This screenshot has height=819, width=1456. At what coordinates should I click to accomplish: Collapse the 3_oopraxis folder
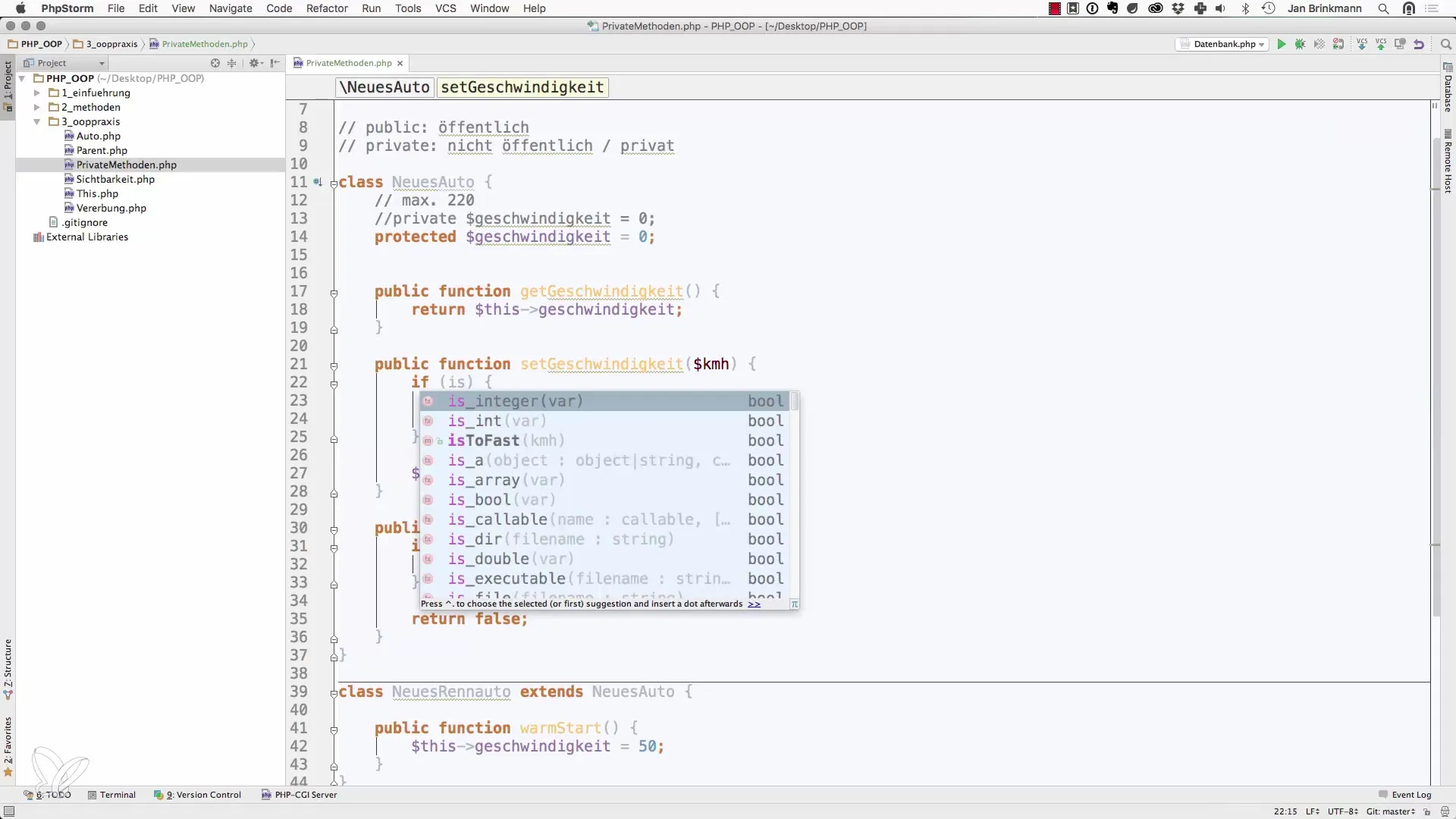[x=36, y=121]
